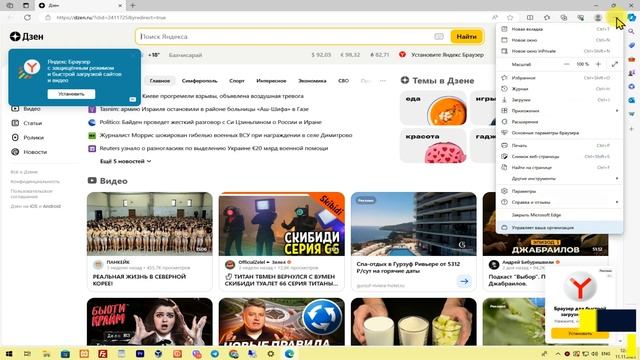Decrease zoom with the minus button
The image size is (640, 360).
[566, 64]
